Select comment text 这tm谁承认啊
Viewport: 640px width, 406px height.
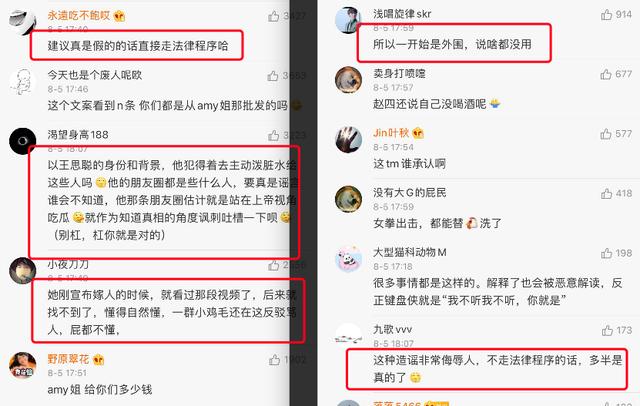coord(409,164)
